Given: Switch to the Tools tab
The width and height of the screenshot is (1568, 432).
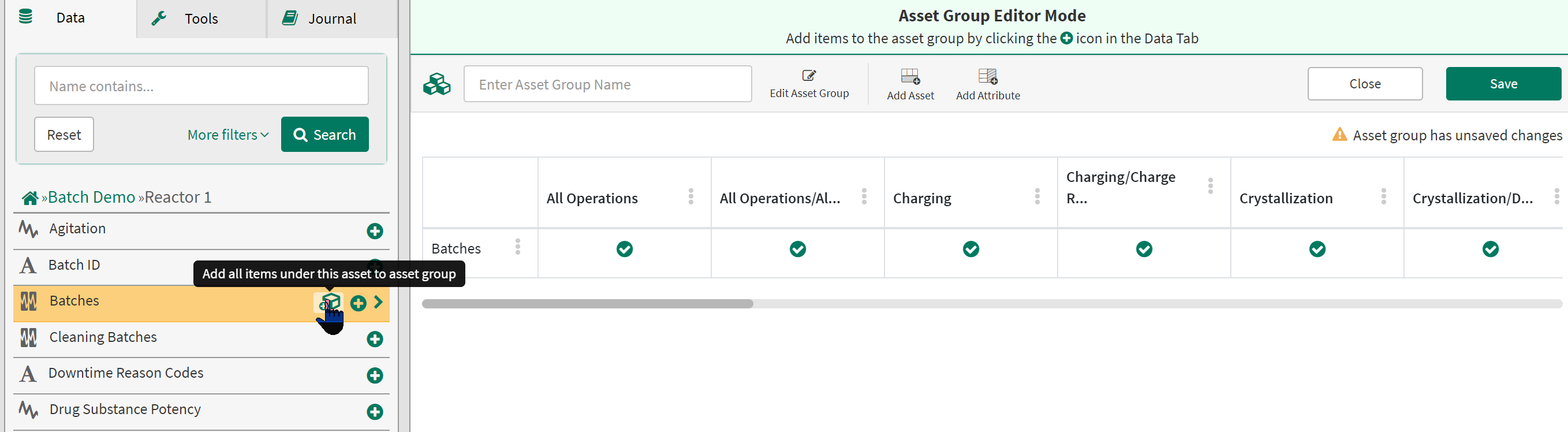Looking at the screenshot, I should pos(201,19).
